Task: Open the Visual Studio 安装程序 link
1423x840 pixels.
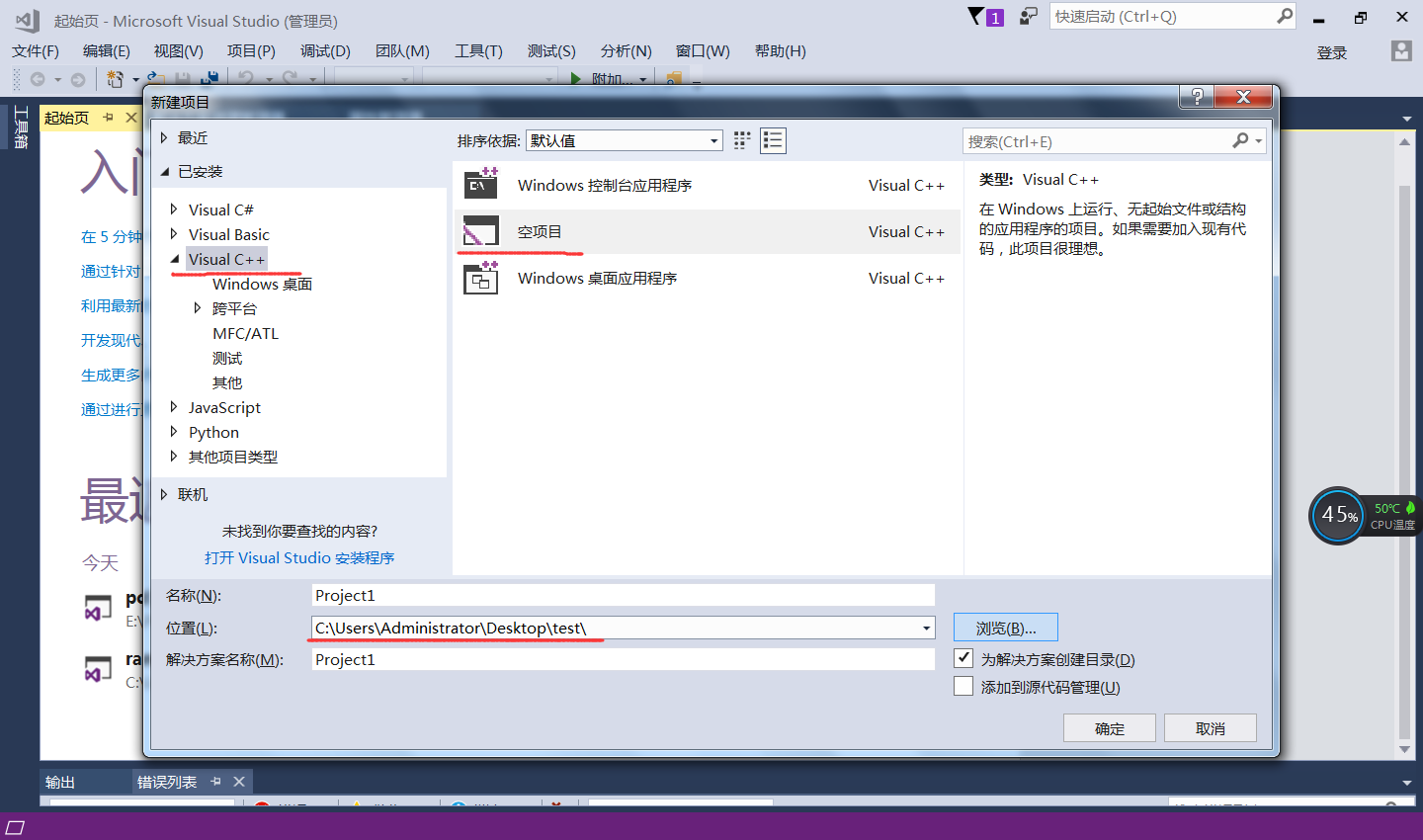Action: point(299,557)
